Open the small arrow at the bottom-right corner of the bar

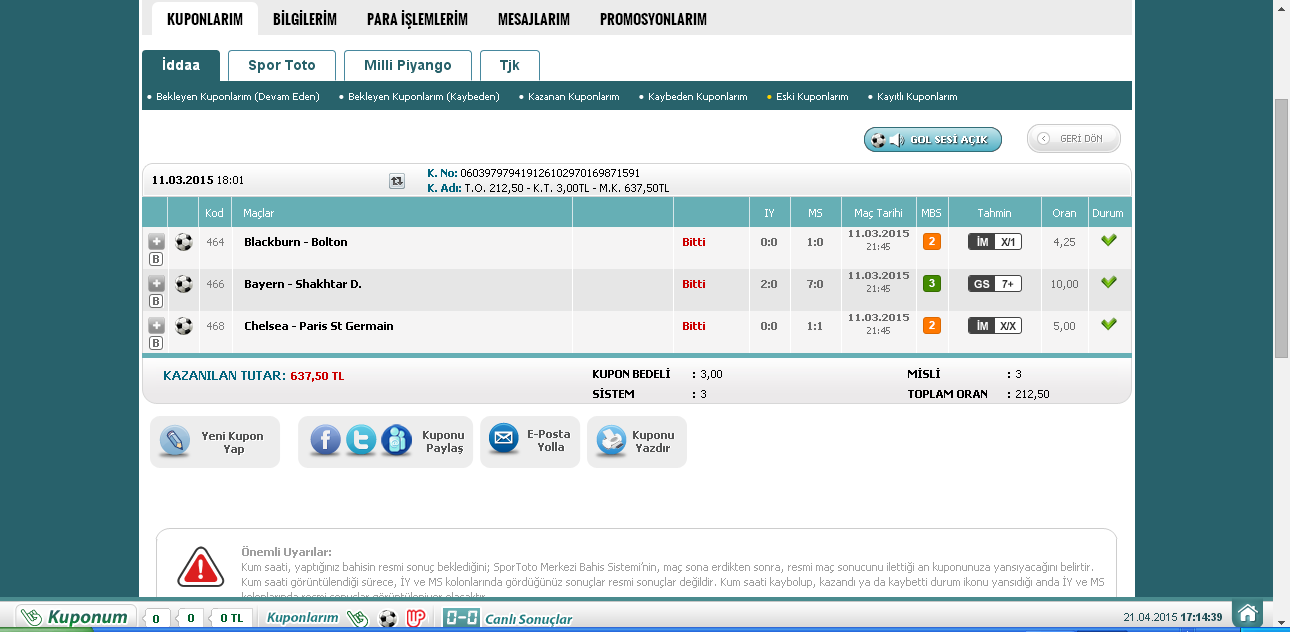(1282, 623)
